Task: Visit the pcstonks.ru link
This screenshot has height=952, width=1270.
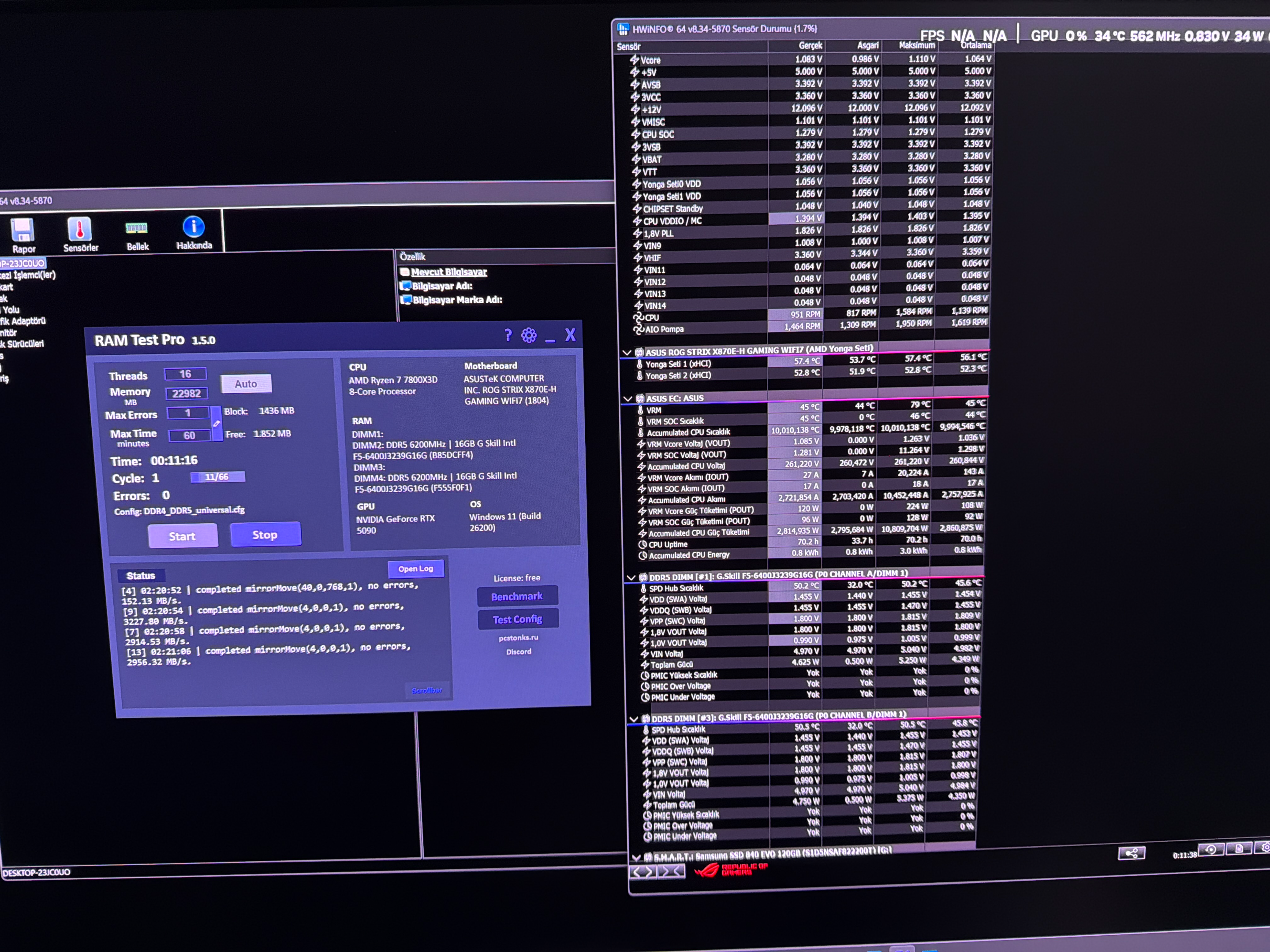Action: (519, 638)
